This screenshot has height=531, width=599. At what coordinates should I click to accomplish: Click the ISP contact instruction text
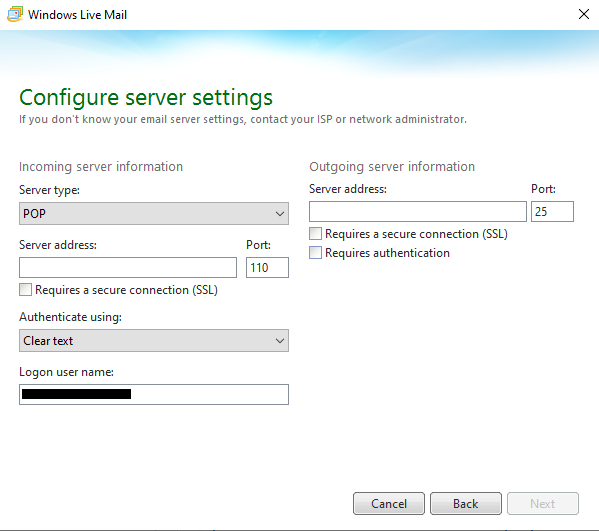click(243, 120)
